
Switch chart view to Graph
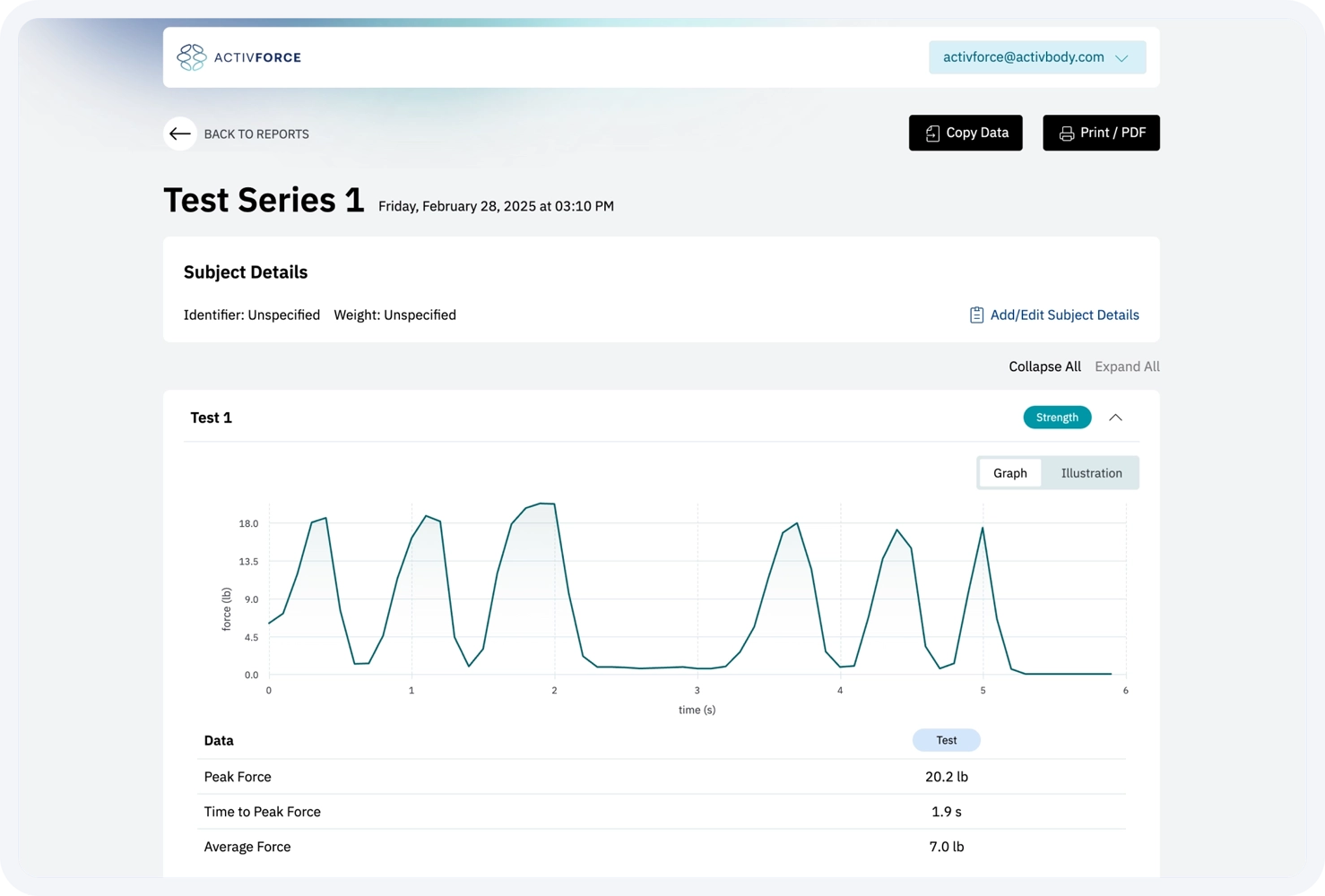(x=1009, y=473)
